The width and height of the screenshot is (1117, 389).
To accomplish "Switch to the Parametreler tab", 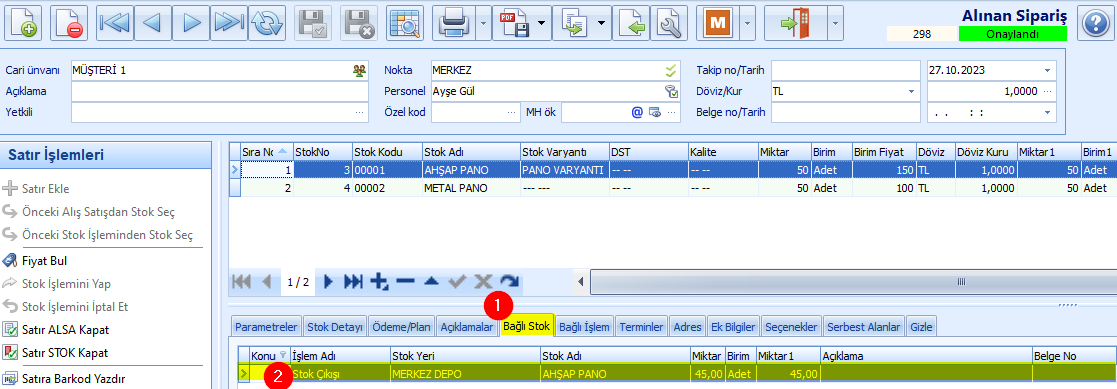I will [x=266, y=327].
